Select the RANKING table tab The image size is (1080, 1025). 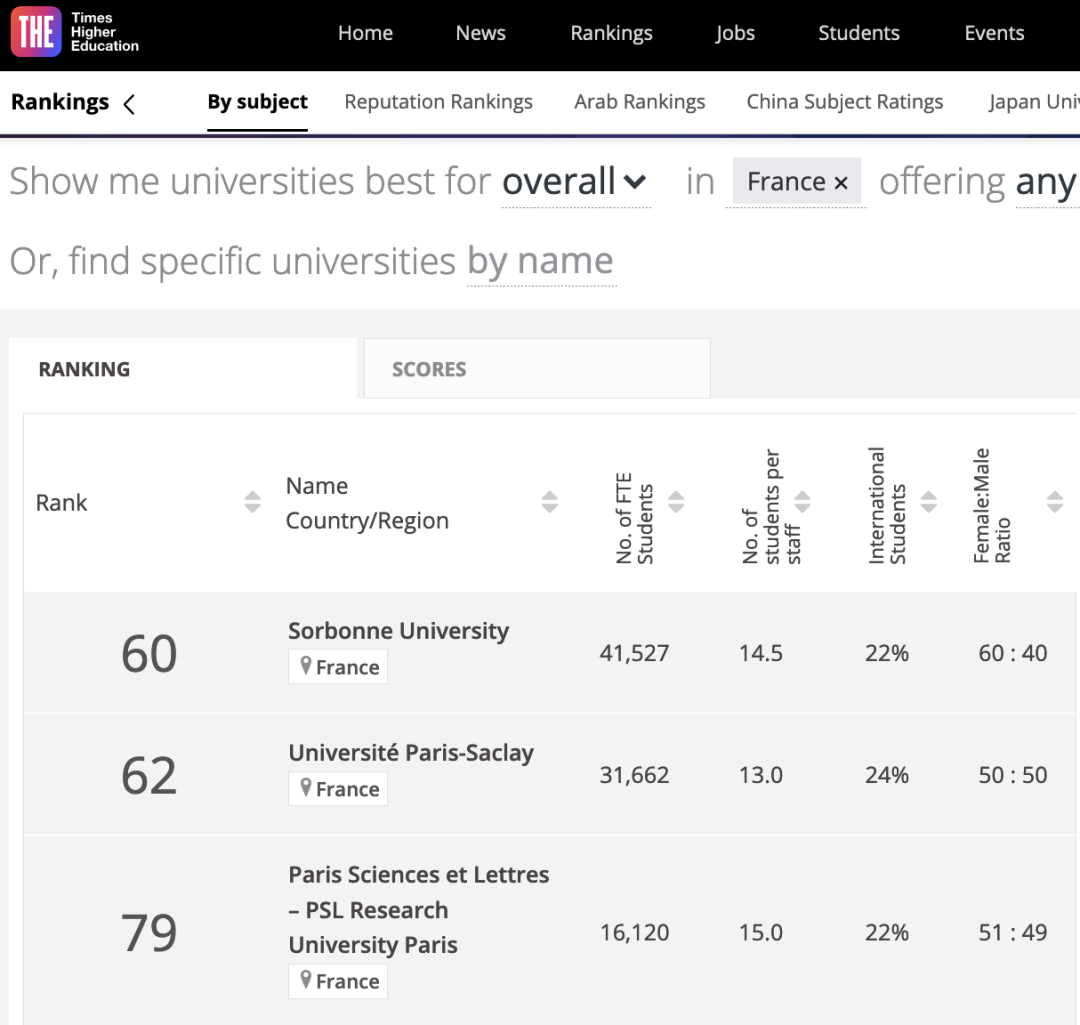point(183,369)
